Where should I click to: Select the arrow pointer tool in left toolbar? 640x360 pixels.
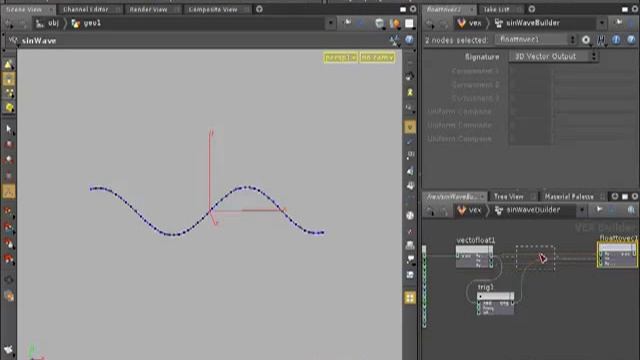click(x=9, y=129)
